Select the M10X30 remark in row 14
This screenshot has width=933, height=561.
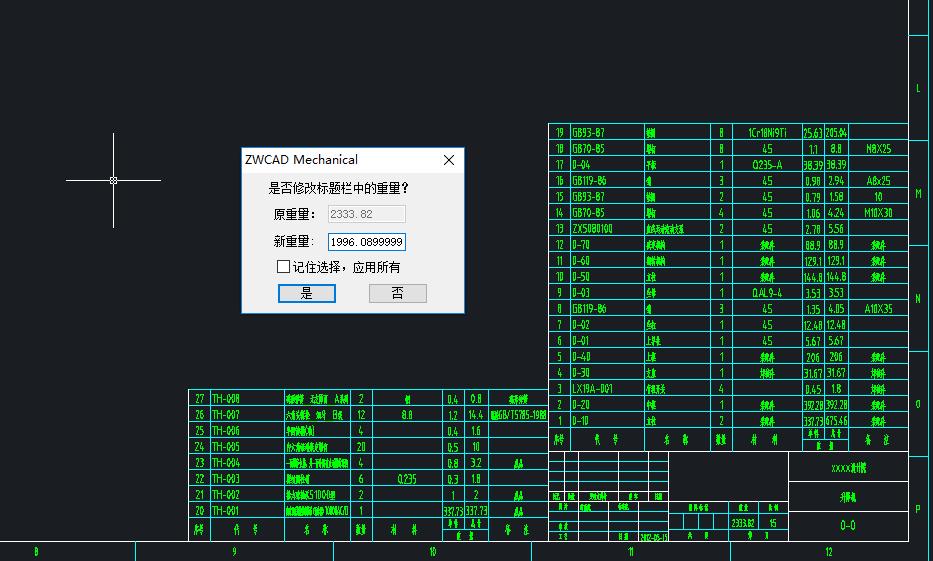pos(878,212)
